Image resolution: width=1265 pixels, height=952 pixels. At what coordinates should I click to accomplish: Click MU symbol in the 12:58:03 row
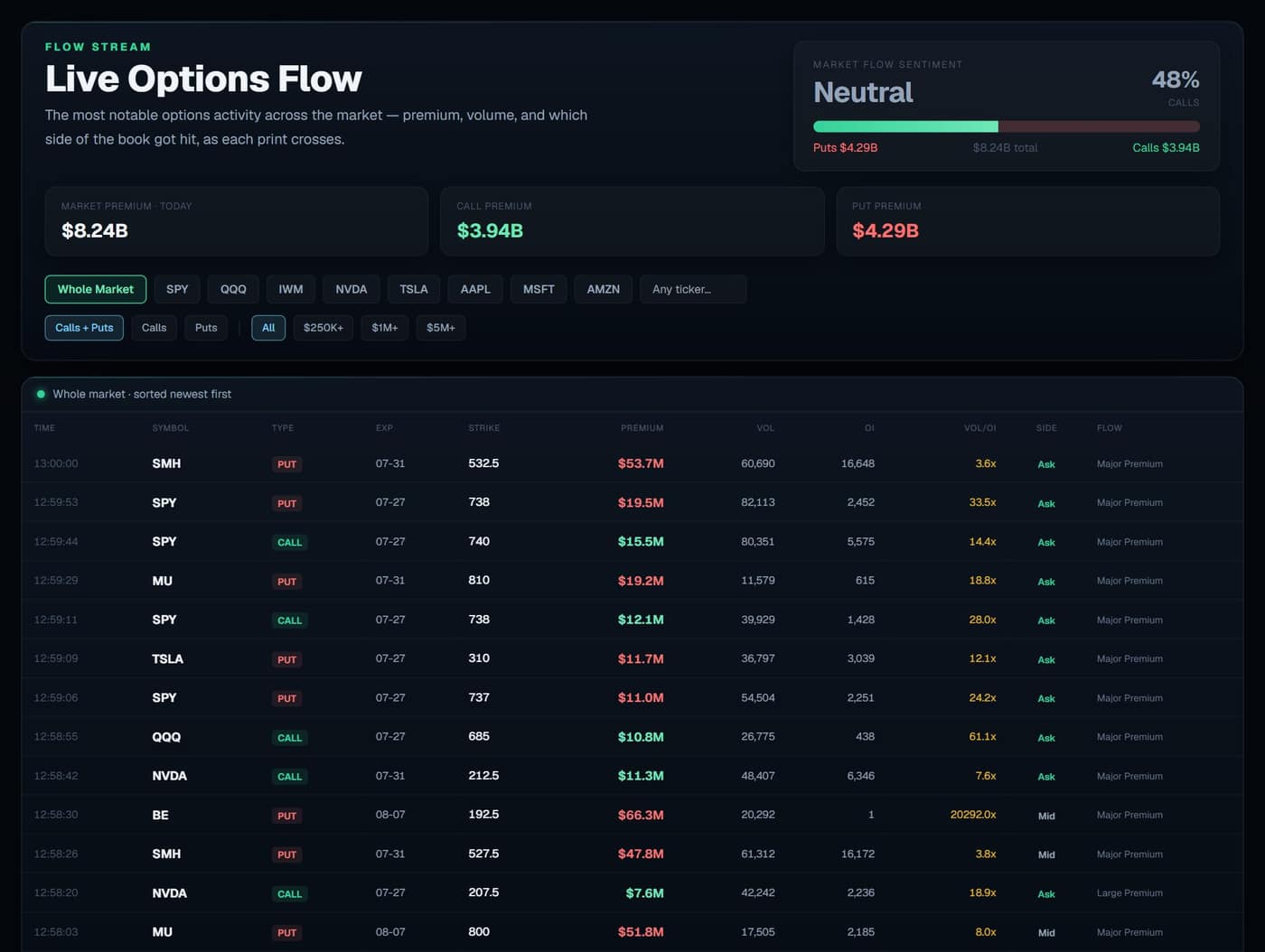(x=162, y=932)
